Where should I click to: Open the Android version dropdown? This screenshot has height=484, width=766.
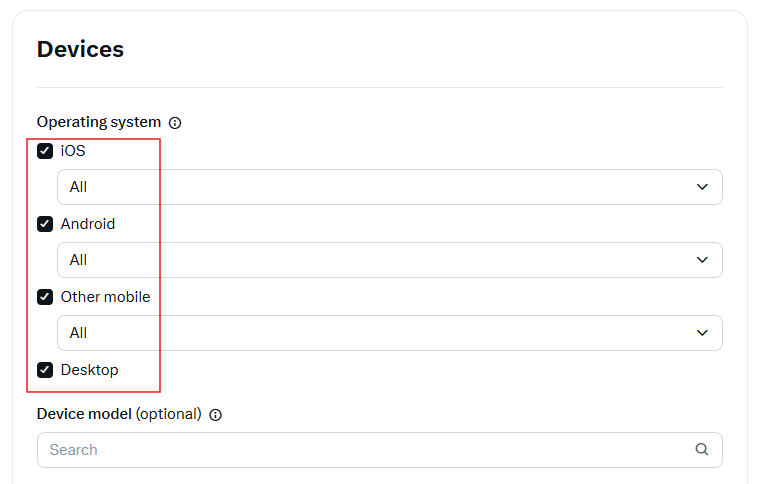tap(390, 260)
